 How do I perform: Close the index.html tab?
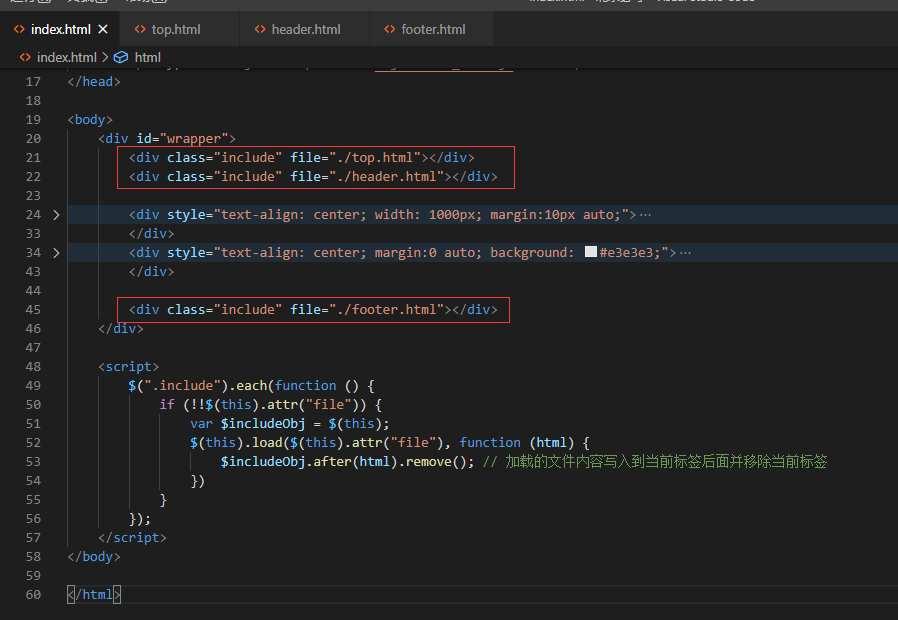click(x=103, y=29)
